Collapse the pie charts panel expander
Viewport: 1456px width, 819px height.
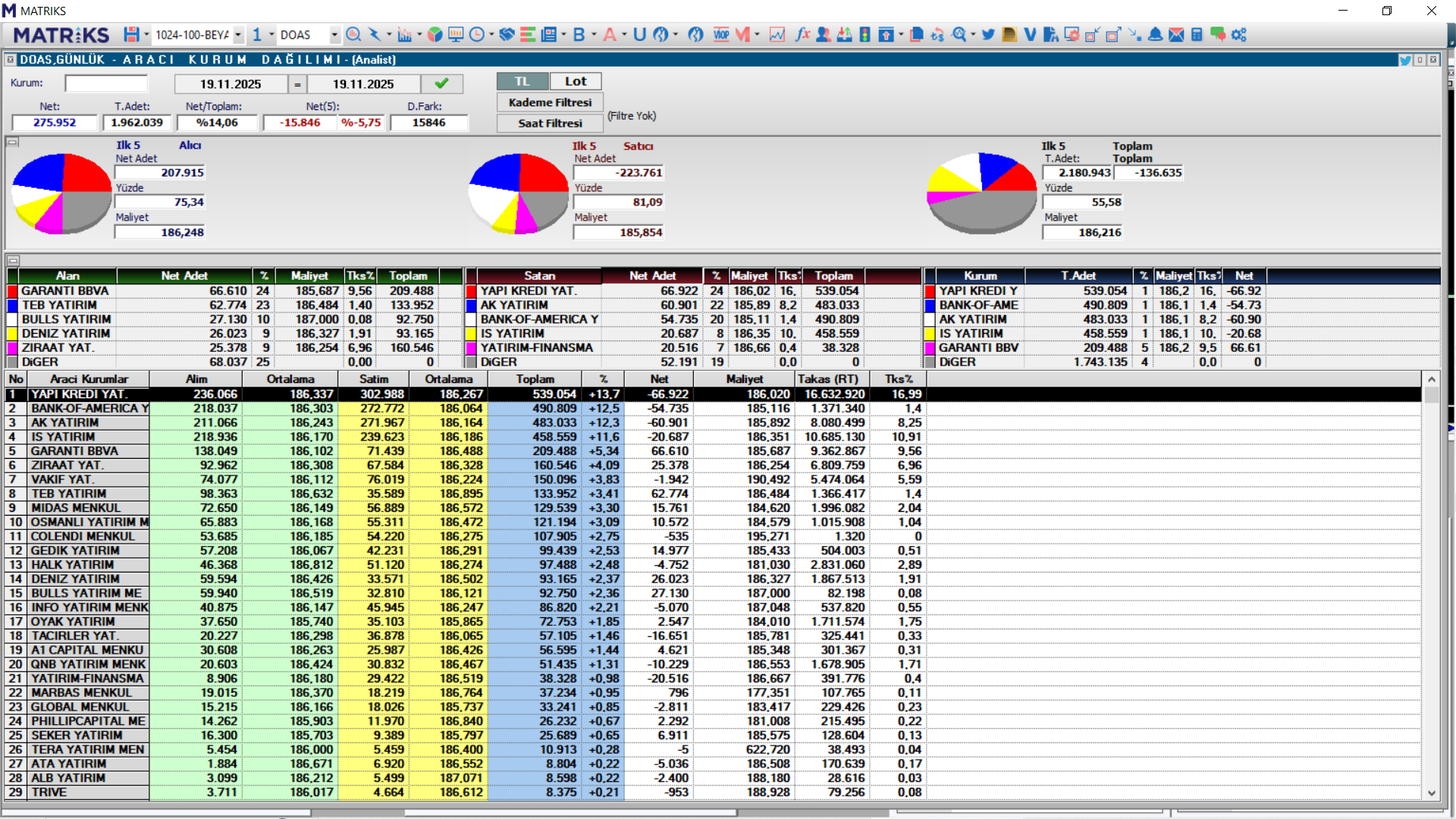pyautogui.click(x=13, y=142)
